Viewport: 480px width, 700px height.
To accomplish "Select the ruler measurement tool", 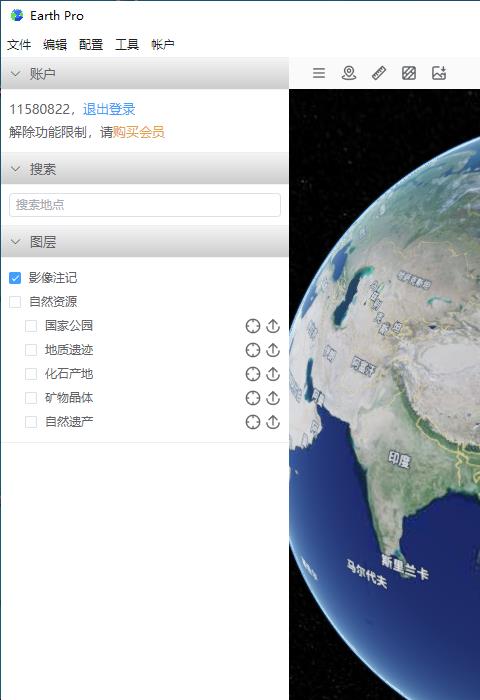I will 379,73.
